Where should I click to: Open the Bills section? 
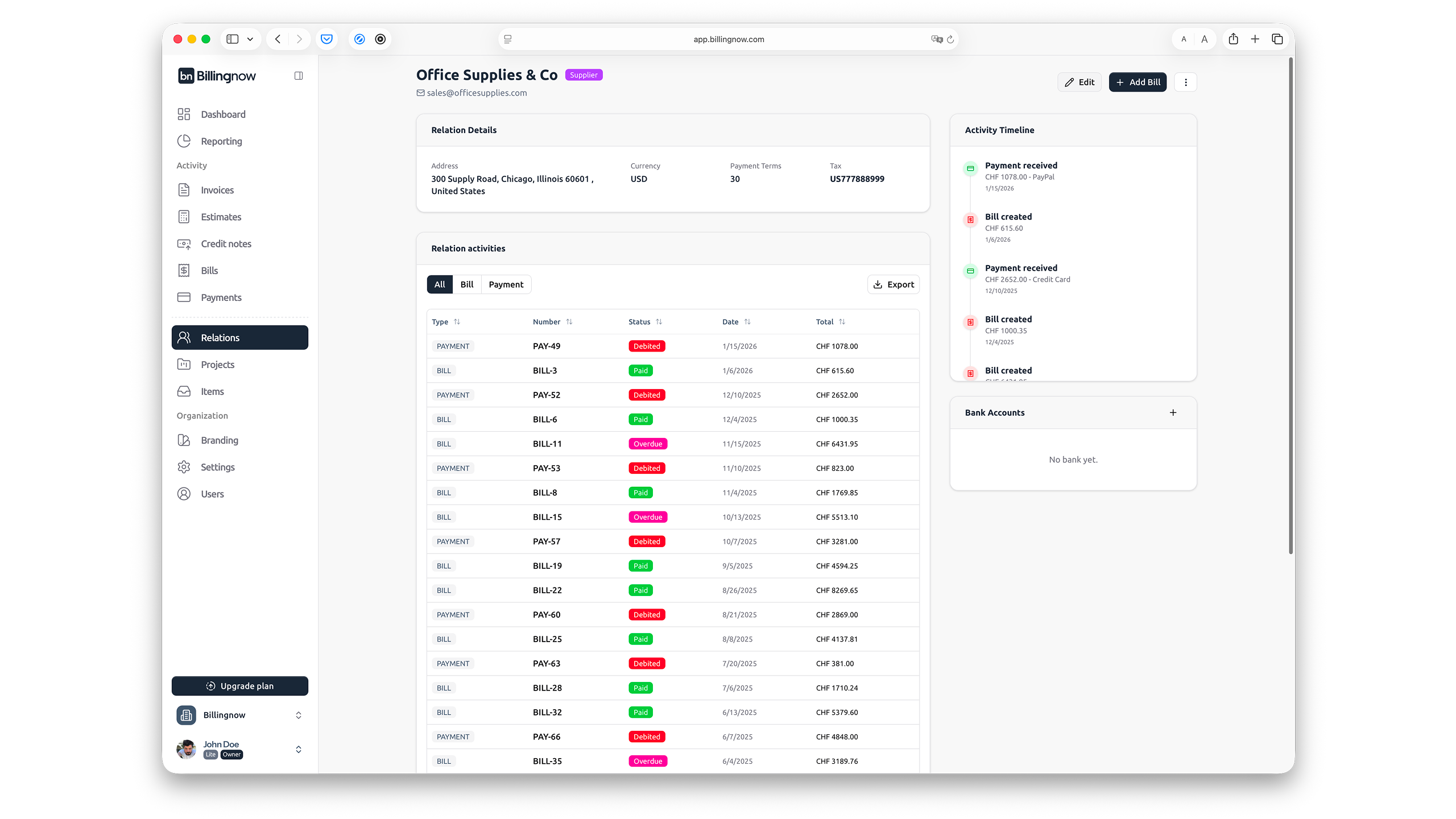(x=210, y=270)
